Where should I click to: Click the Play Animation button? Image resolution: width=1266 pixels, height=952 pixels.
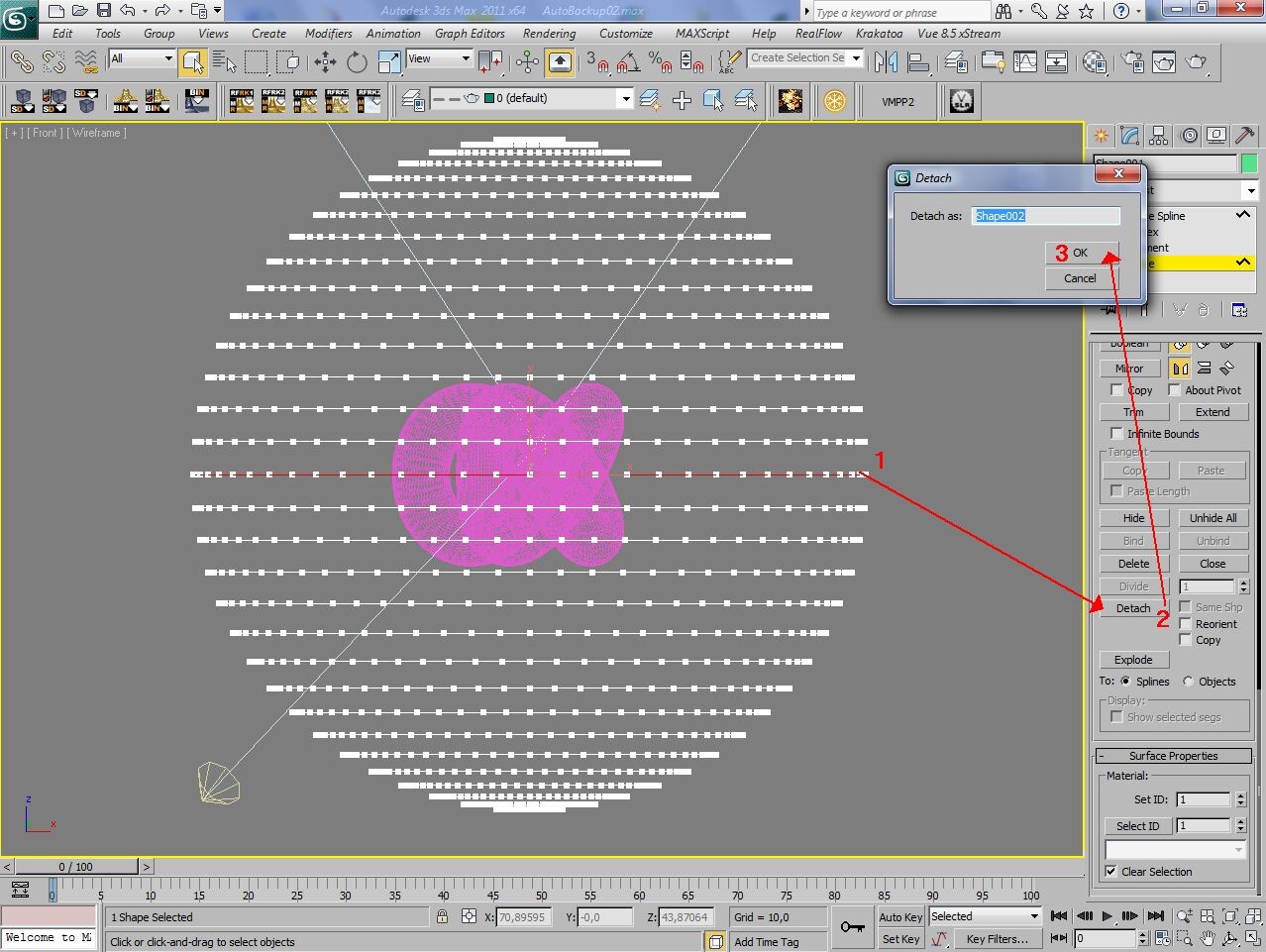[1108, 916]
